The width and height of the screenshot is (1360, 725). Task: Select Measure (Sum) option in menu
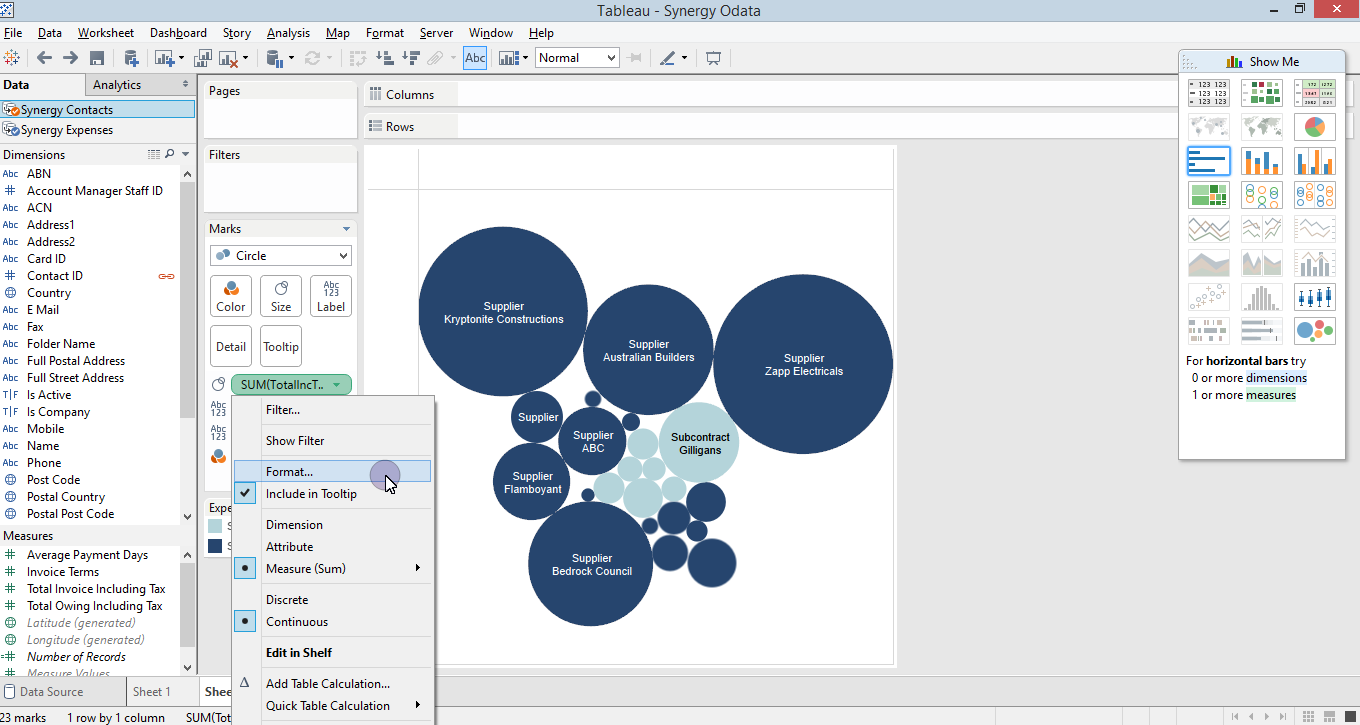point(306,568)
